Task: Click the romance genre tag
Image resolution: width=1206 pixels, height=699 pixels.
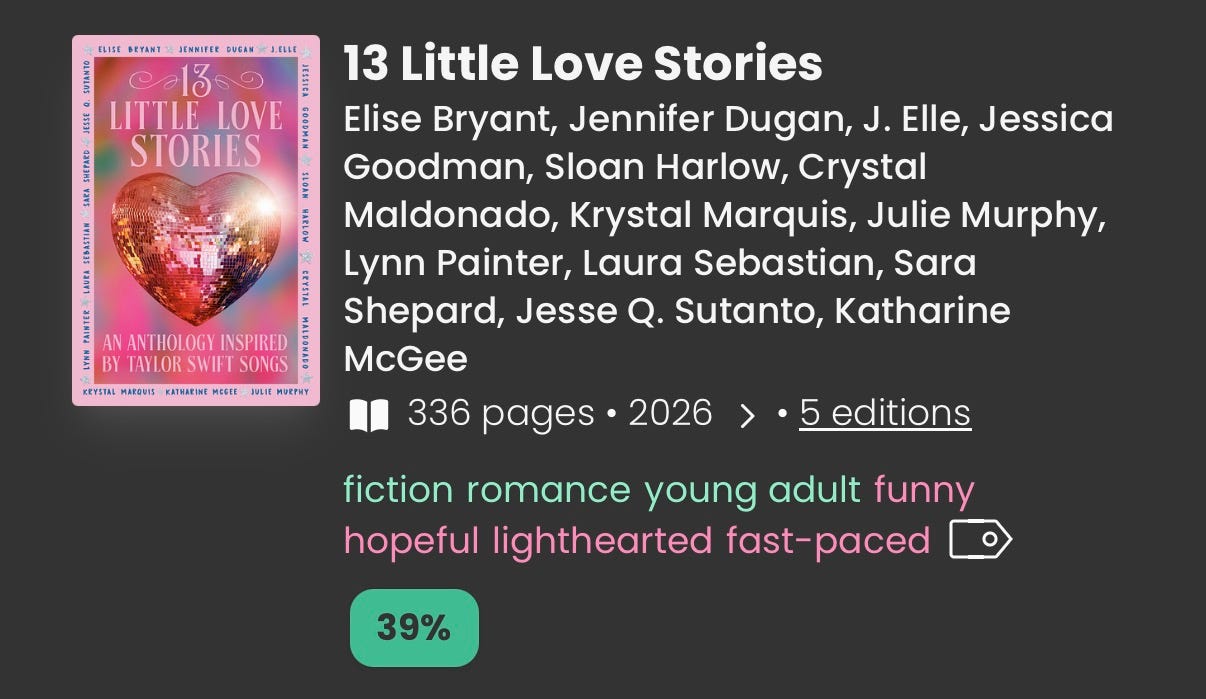Action: coord(548,490)
